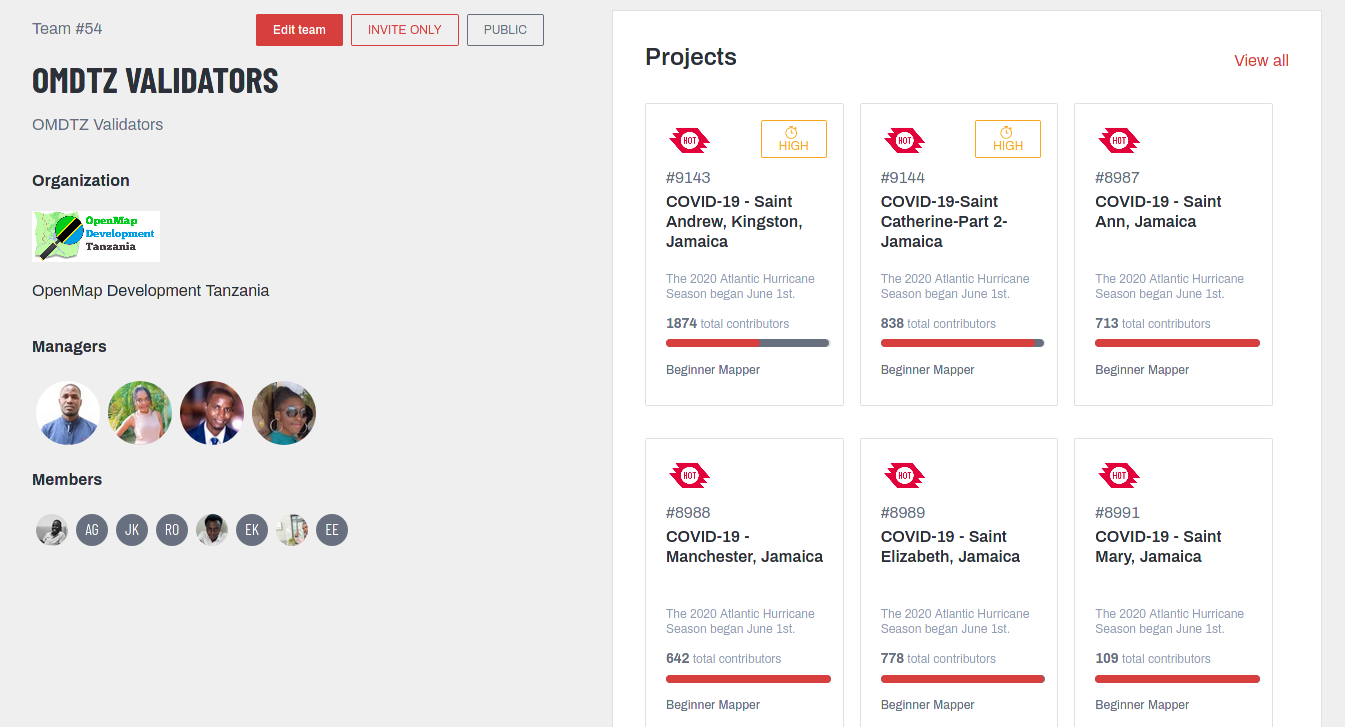
Task: Click the #8991 project number
Action: (1117, 512)
